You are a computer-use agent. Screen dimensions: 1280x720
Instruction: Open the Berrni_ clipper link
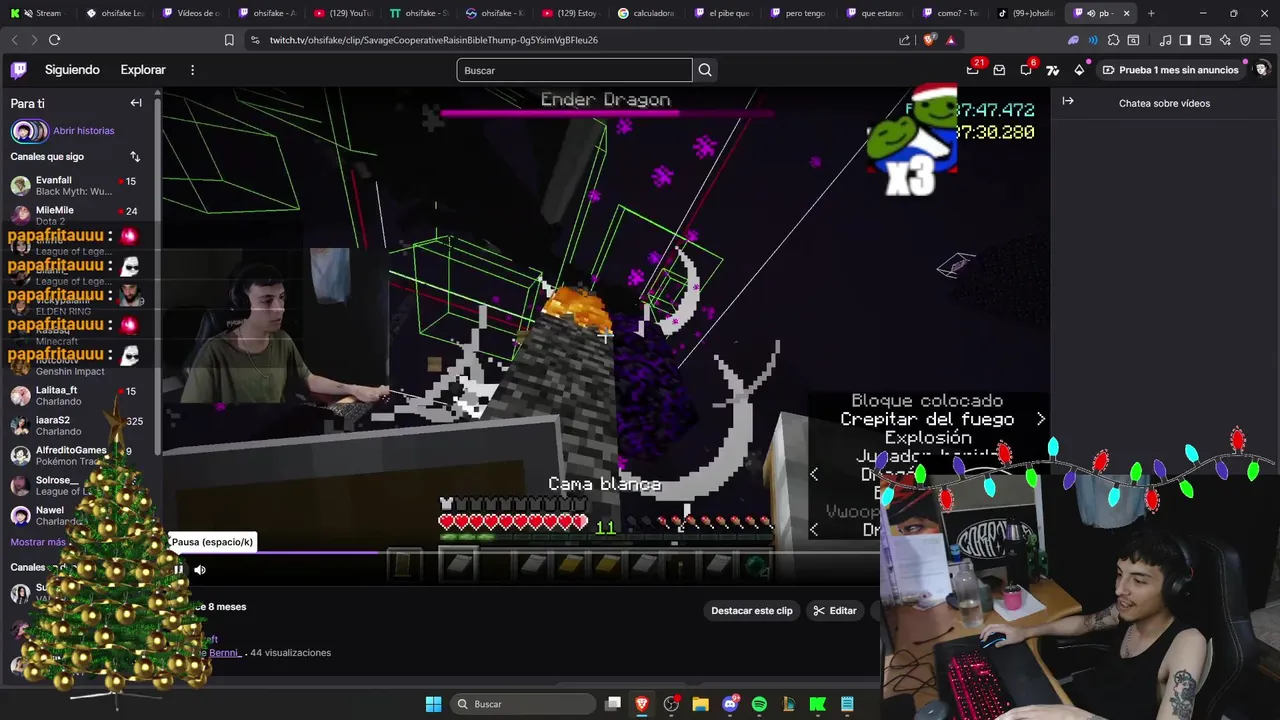[225, 653]
